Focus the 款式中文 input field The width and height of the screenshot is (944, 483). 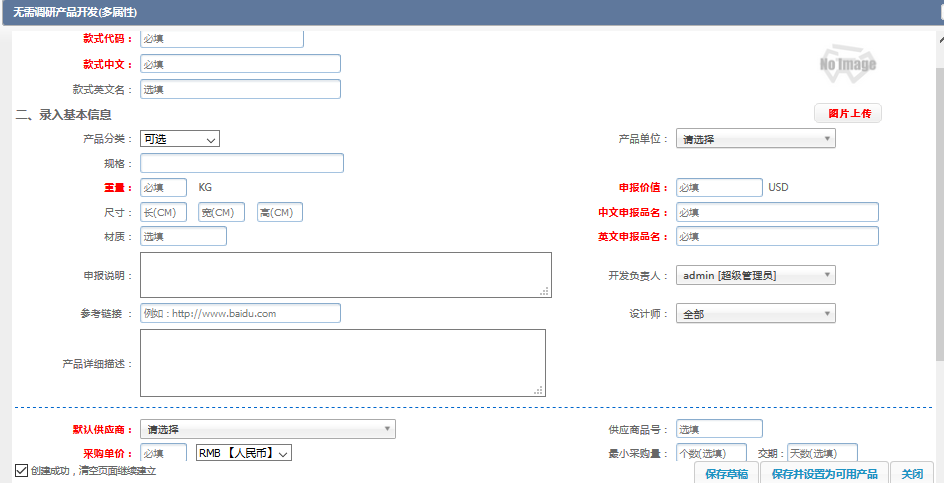pos(240,64)
